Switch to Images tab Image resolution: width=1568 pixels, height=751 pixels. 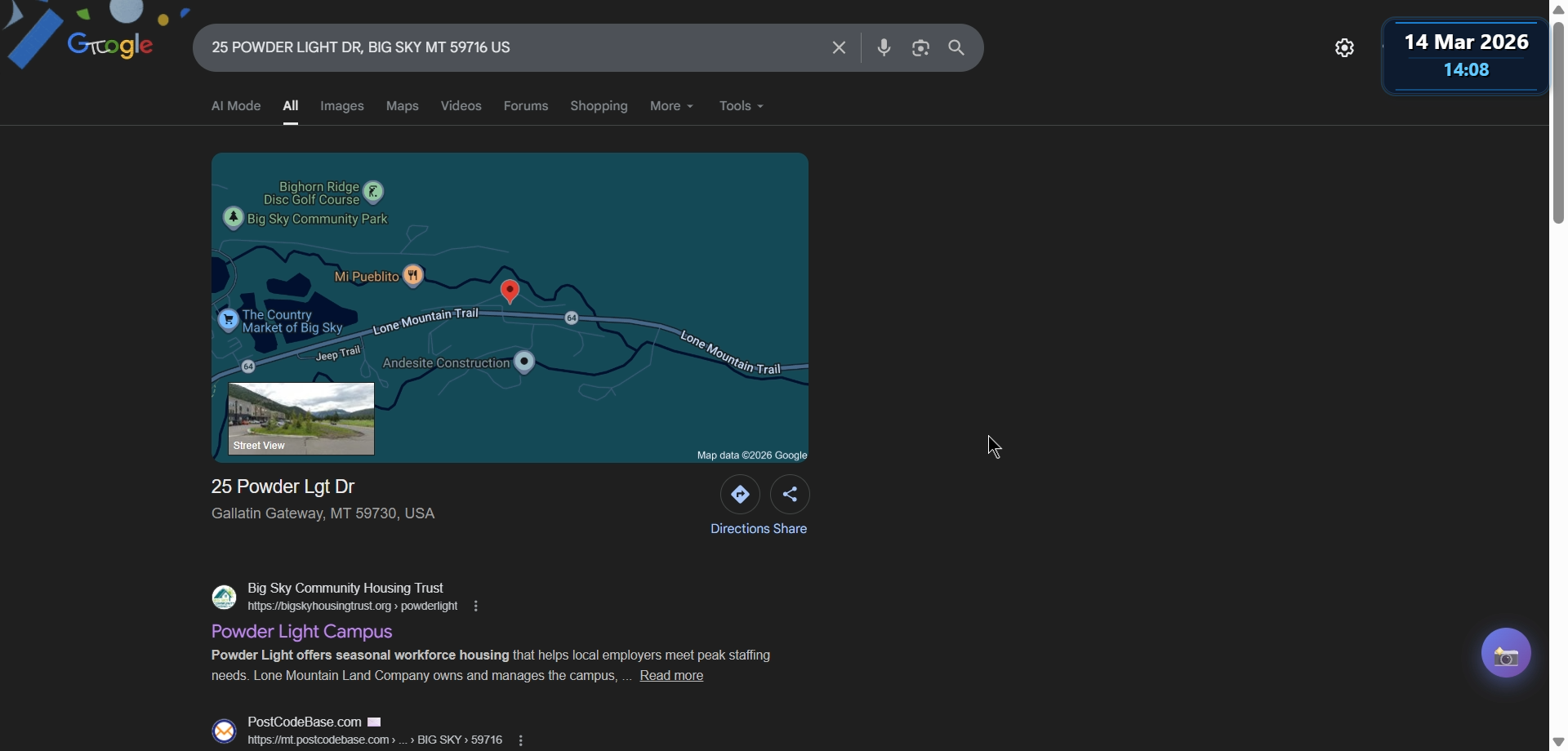(x=342, y=106)
